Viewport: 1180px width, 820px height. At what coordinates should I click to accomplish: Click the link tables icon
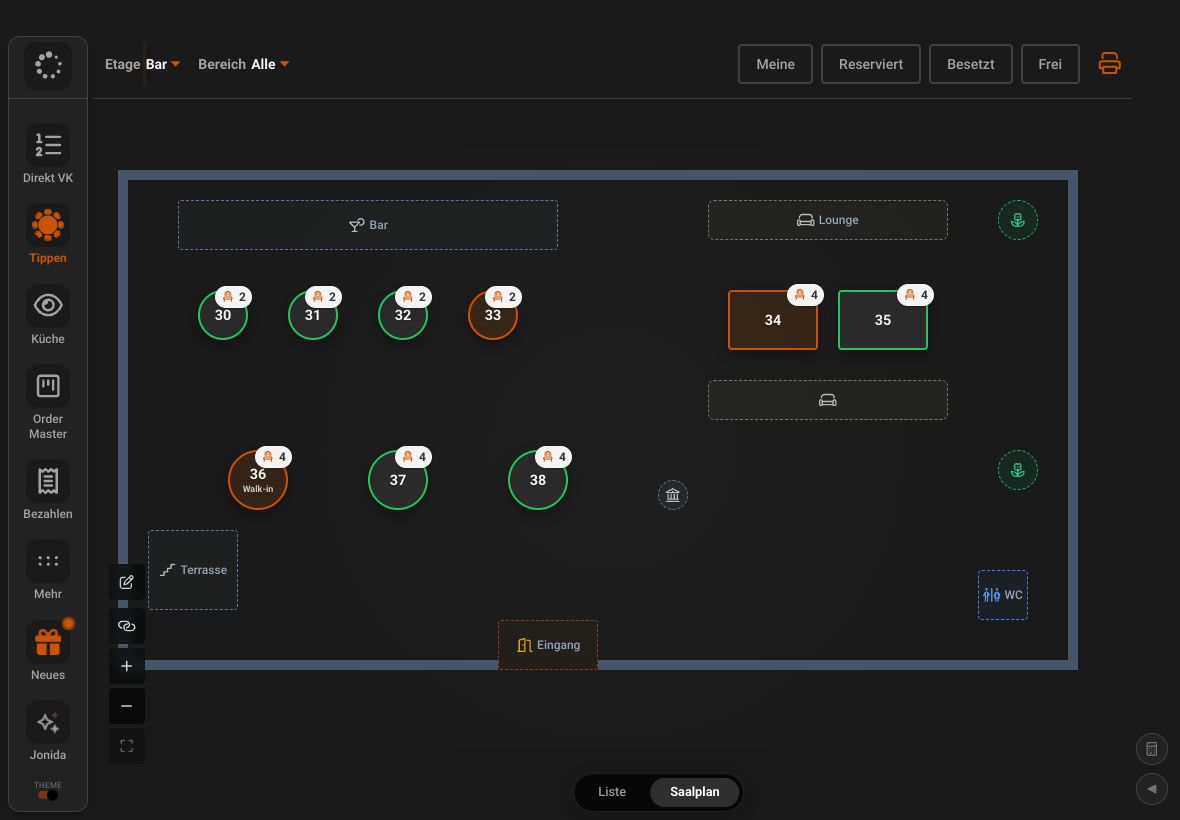point(126,626)
